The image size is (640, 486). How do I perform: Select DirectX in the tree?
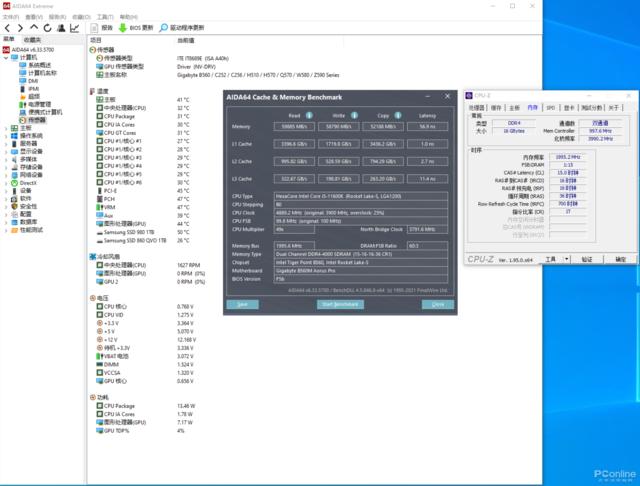24,183
